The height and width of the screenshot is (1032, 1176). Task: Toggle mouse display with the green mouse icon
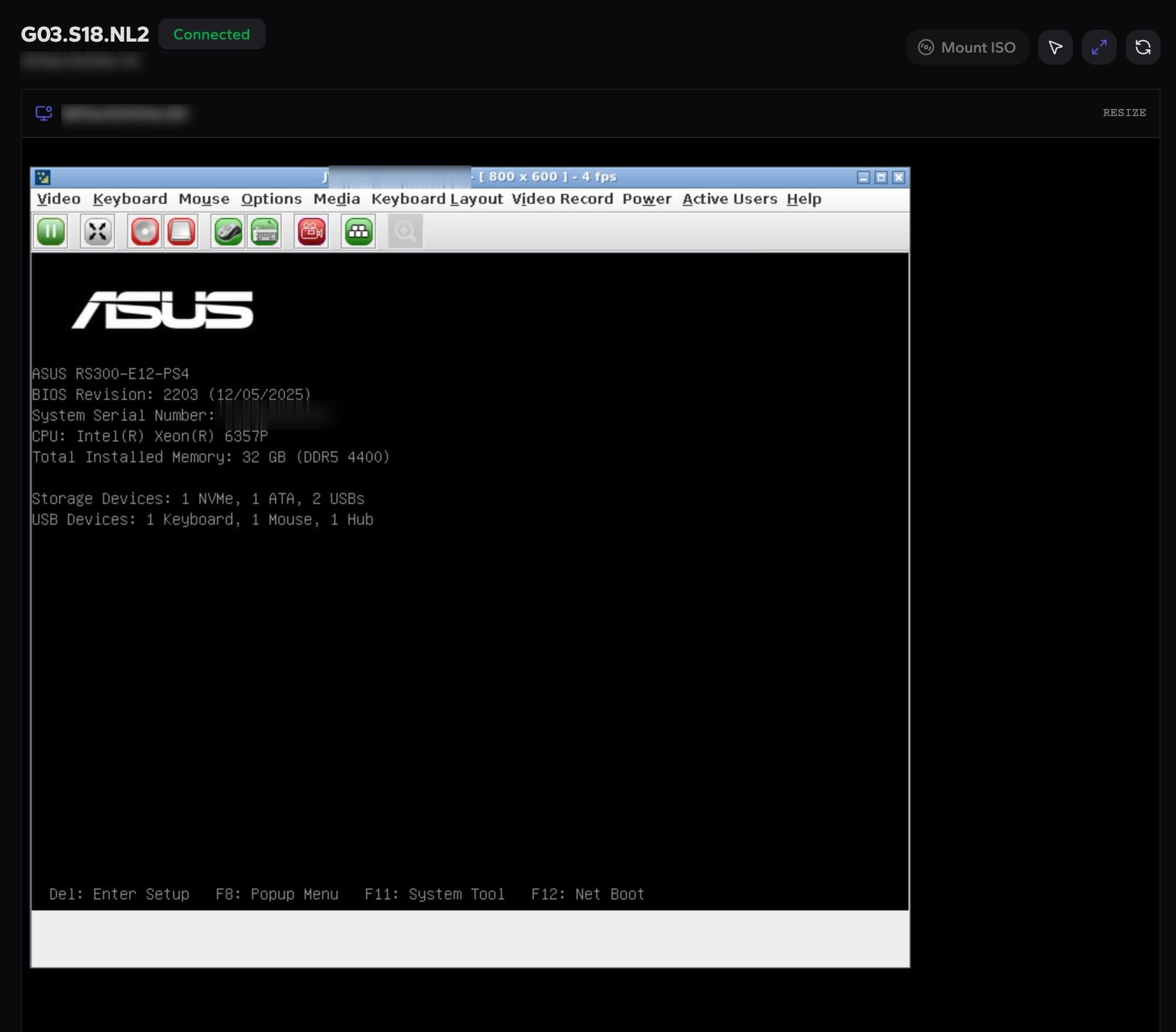tap(228, 232)
